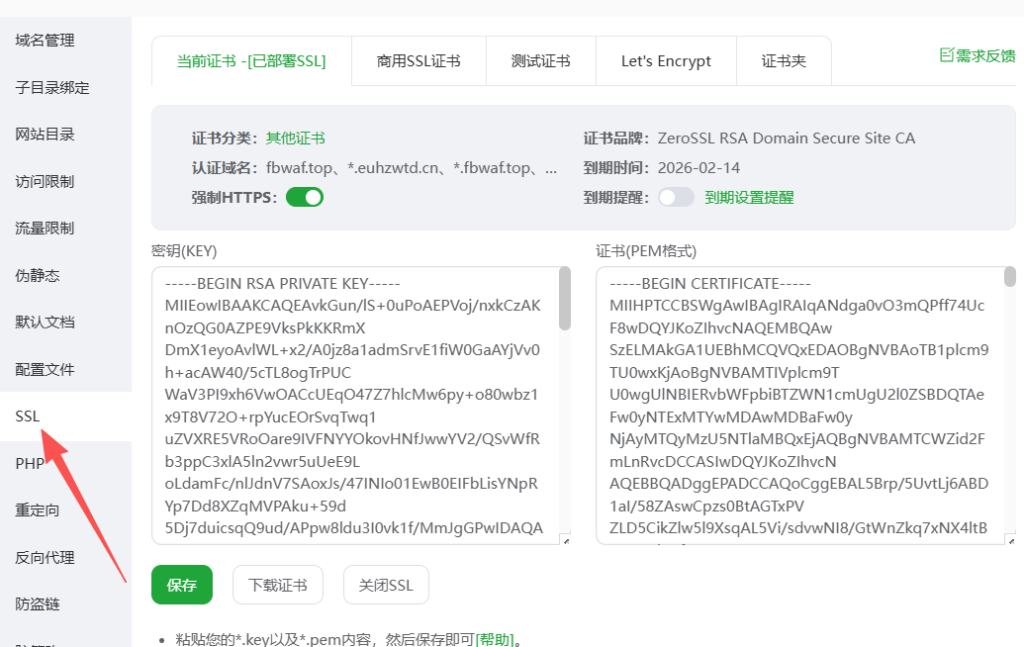Switch to the 商用SSL证书 tab
Screen dimensions: 1024x647
point(418,61)
